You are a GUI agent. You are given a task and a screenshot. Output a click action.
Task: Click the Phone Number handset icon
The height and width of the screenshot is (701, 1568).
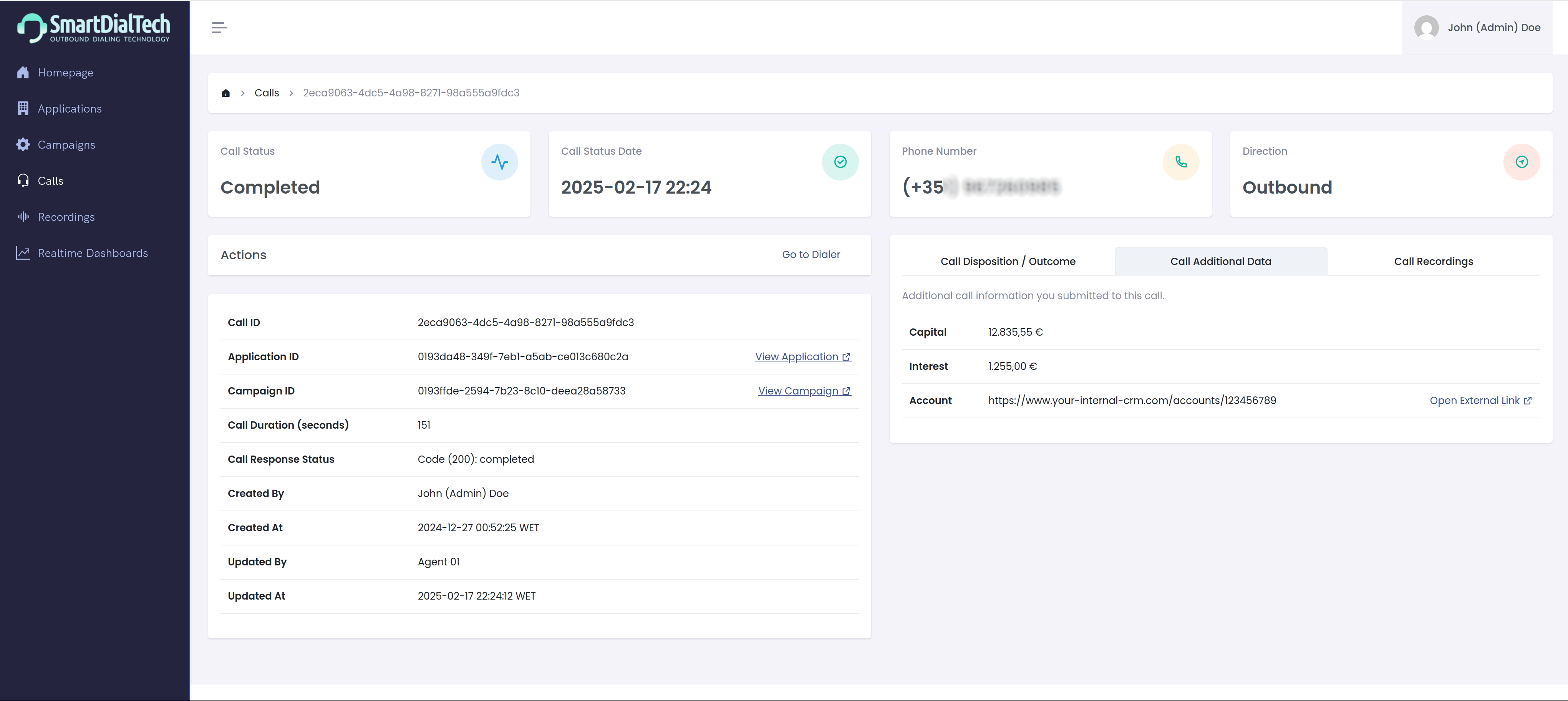point(1181,162)
